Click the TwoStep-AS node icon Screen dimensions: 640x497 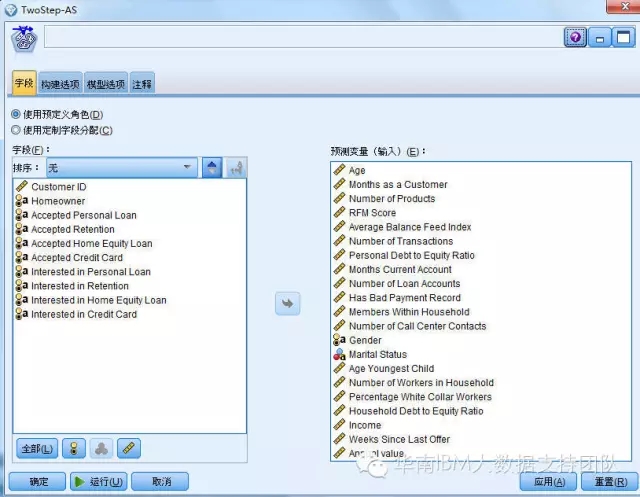tap(24, 39)
